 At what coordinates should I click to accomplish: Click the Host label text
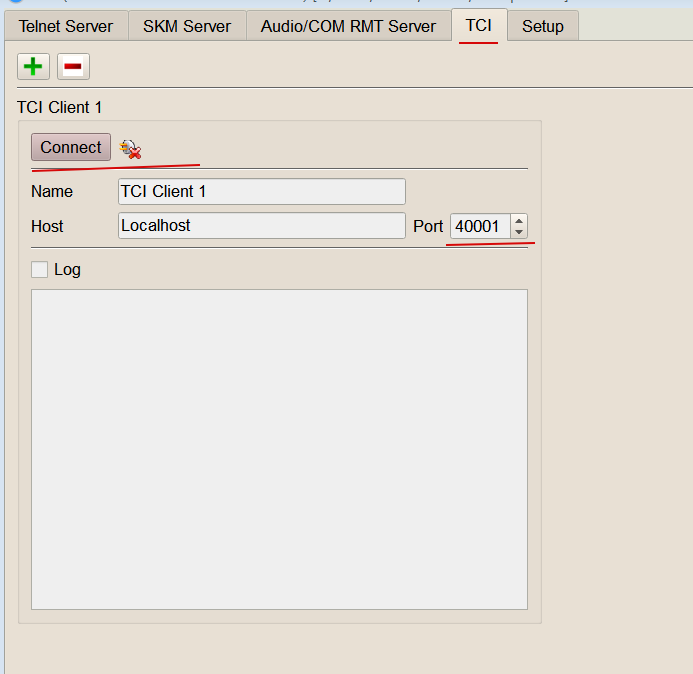coord(47,226)
